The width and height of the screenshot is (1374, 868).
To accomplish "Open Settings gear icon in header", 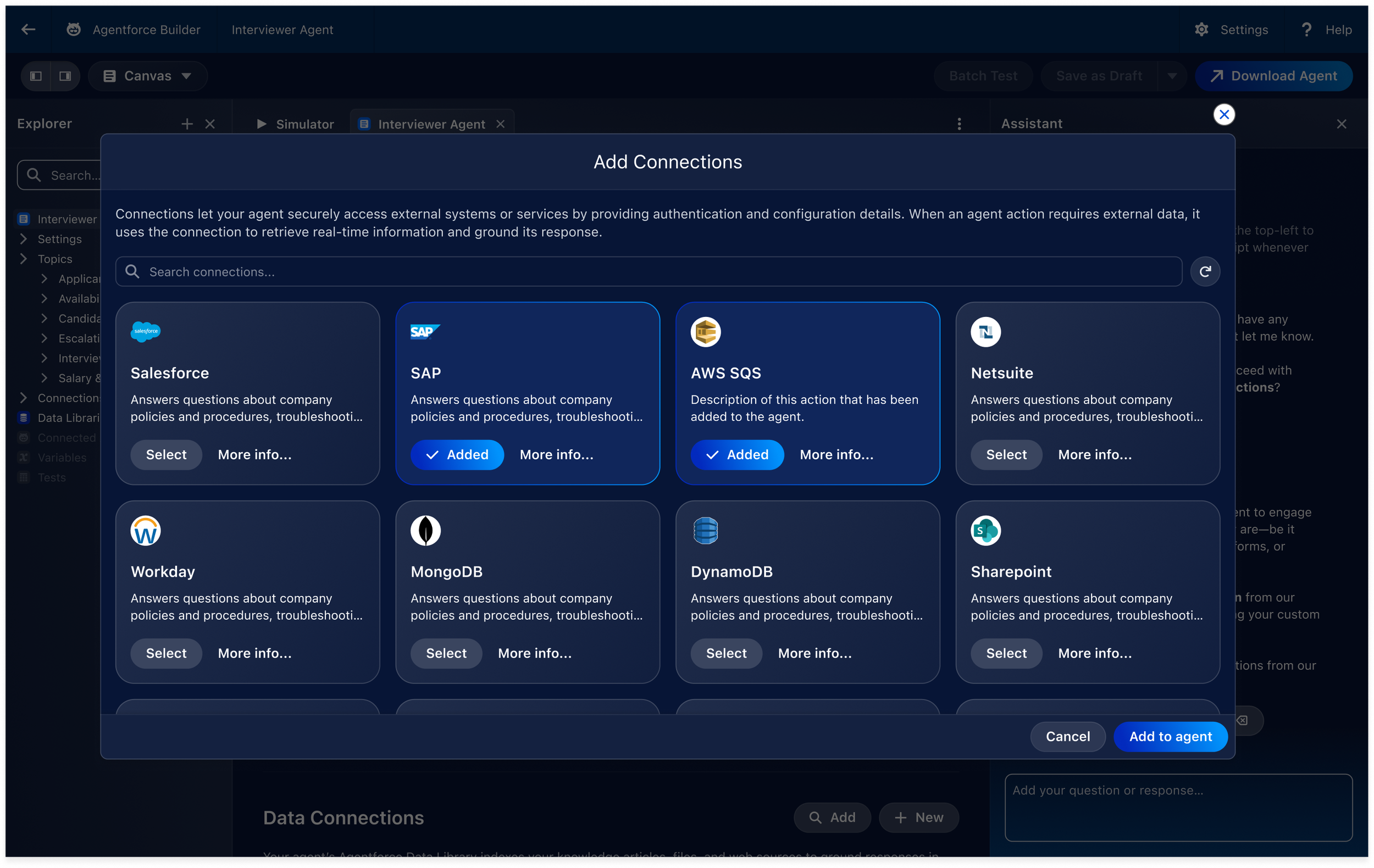I will point(1201,30).
